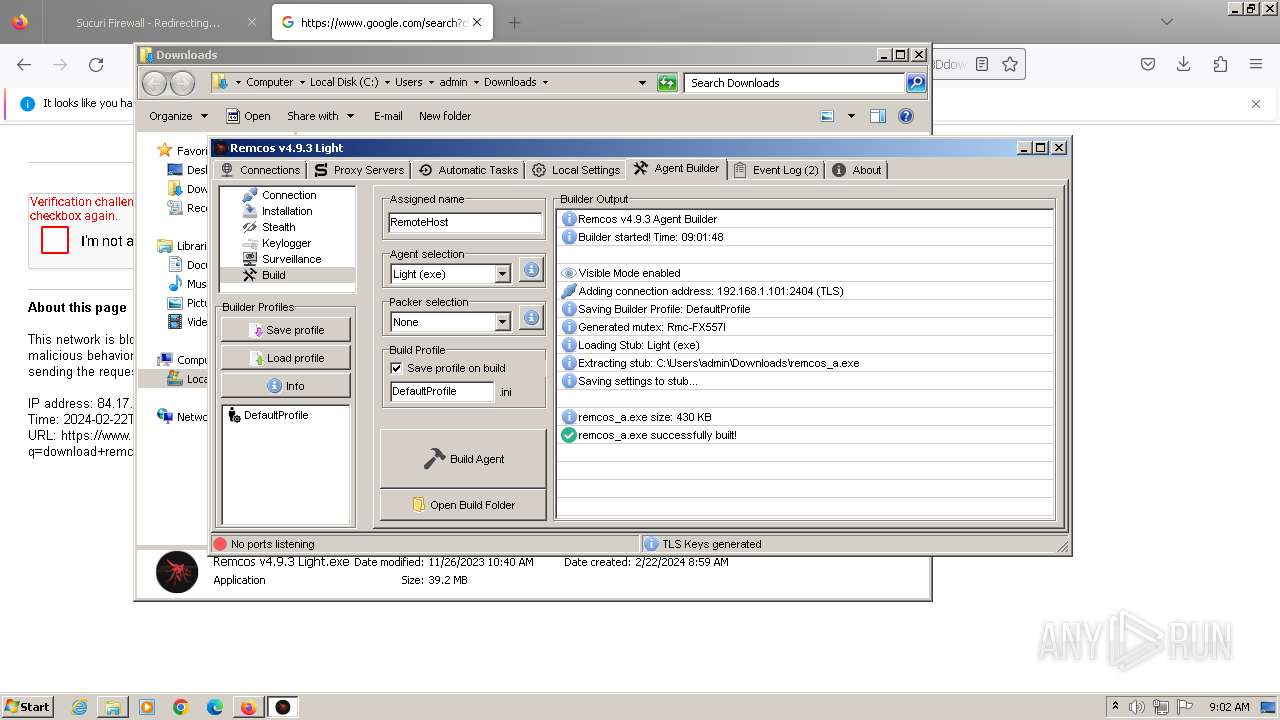Click the Firefox back arrow

[x=24, y=64]
